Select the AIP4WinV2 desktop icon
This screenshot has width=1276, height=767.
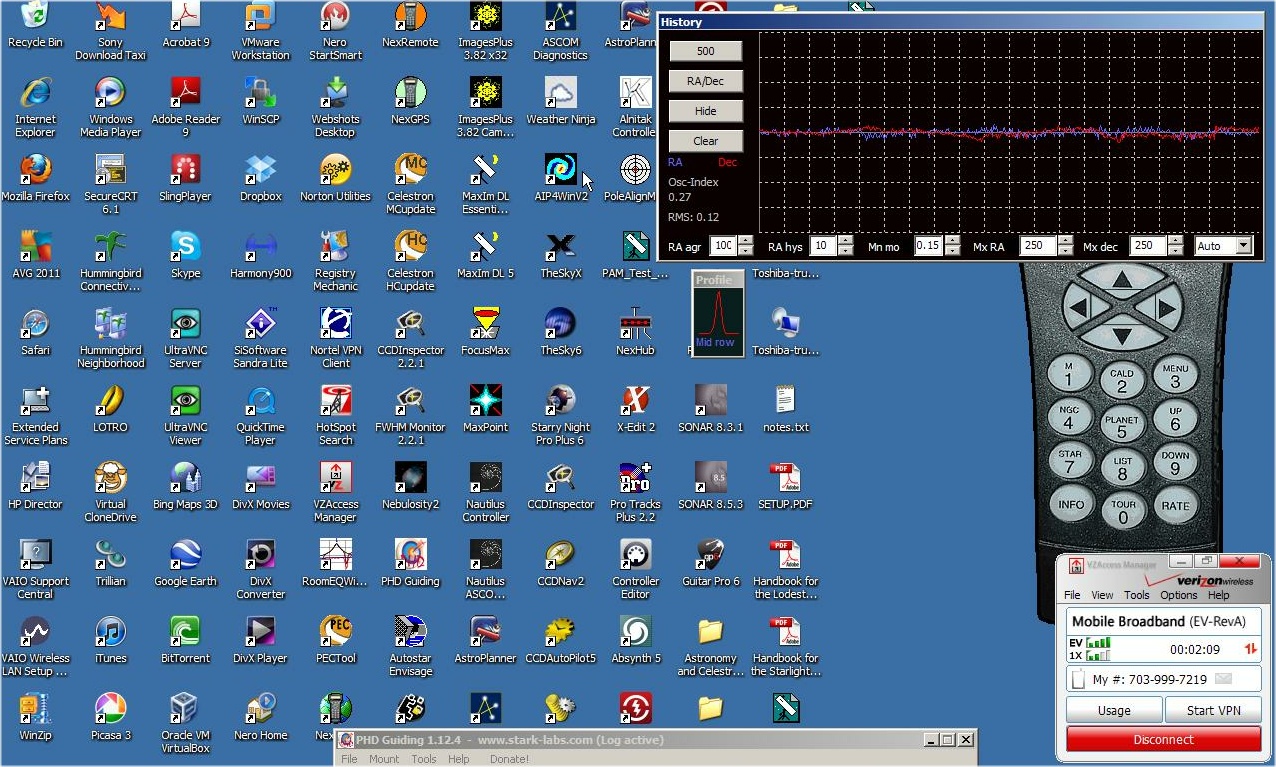560,178
